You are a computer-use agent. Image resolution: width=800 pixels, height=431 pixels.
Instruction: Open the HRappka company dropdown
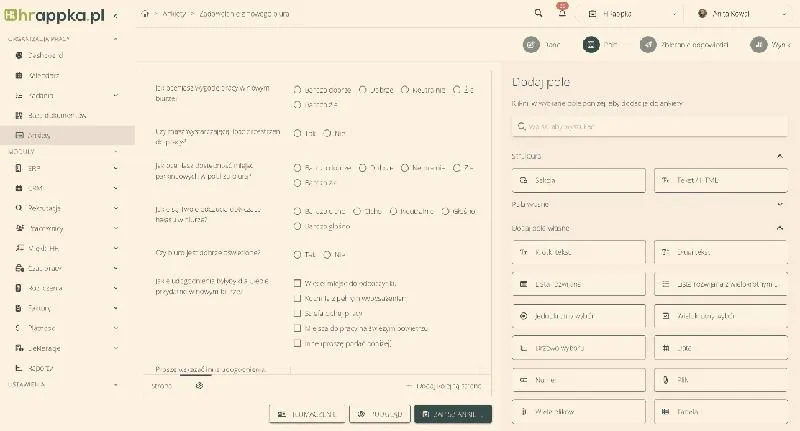pos(633,14)
